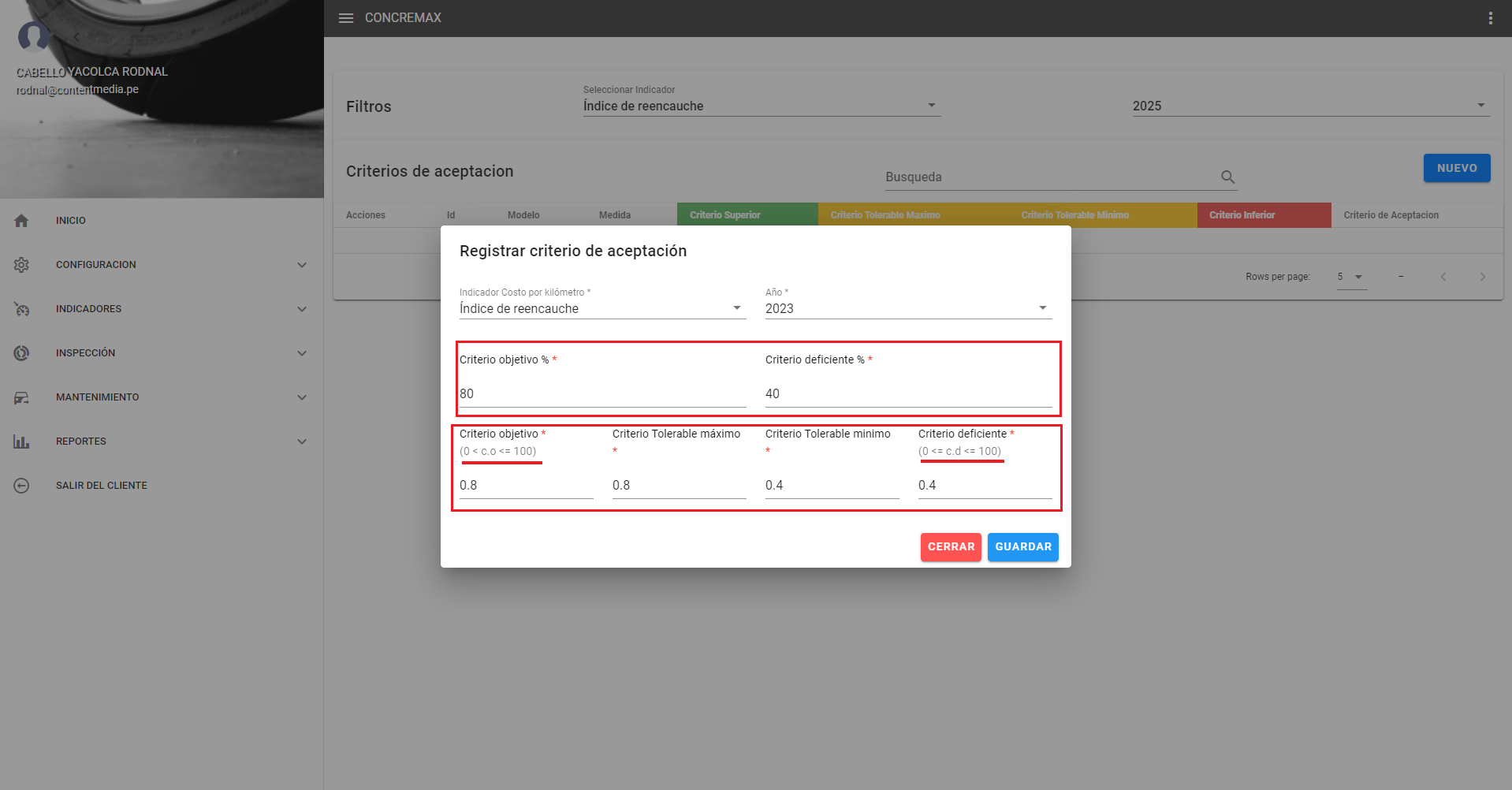Image resolution: width=1512 pixels, height=790 pixels.
Task: Click the bar chart icon for Reportes
Action: (21, 442)
